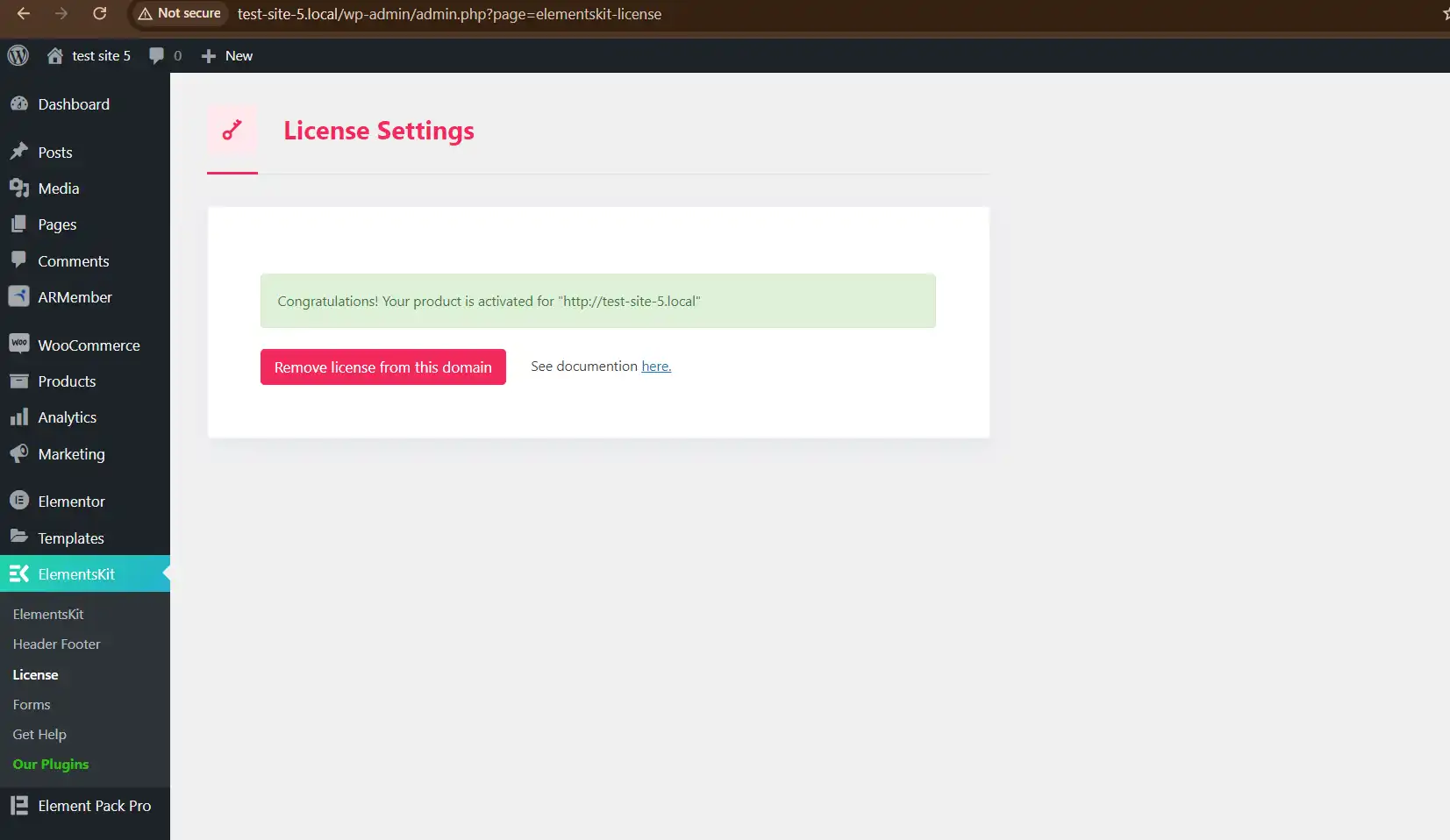Click the Posts pushpin icon

(x=18, y=152)
